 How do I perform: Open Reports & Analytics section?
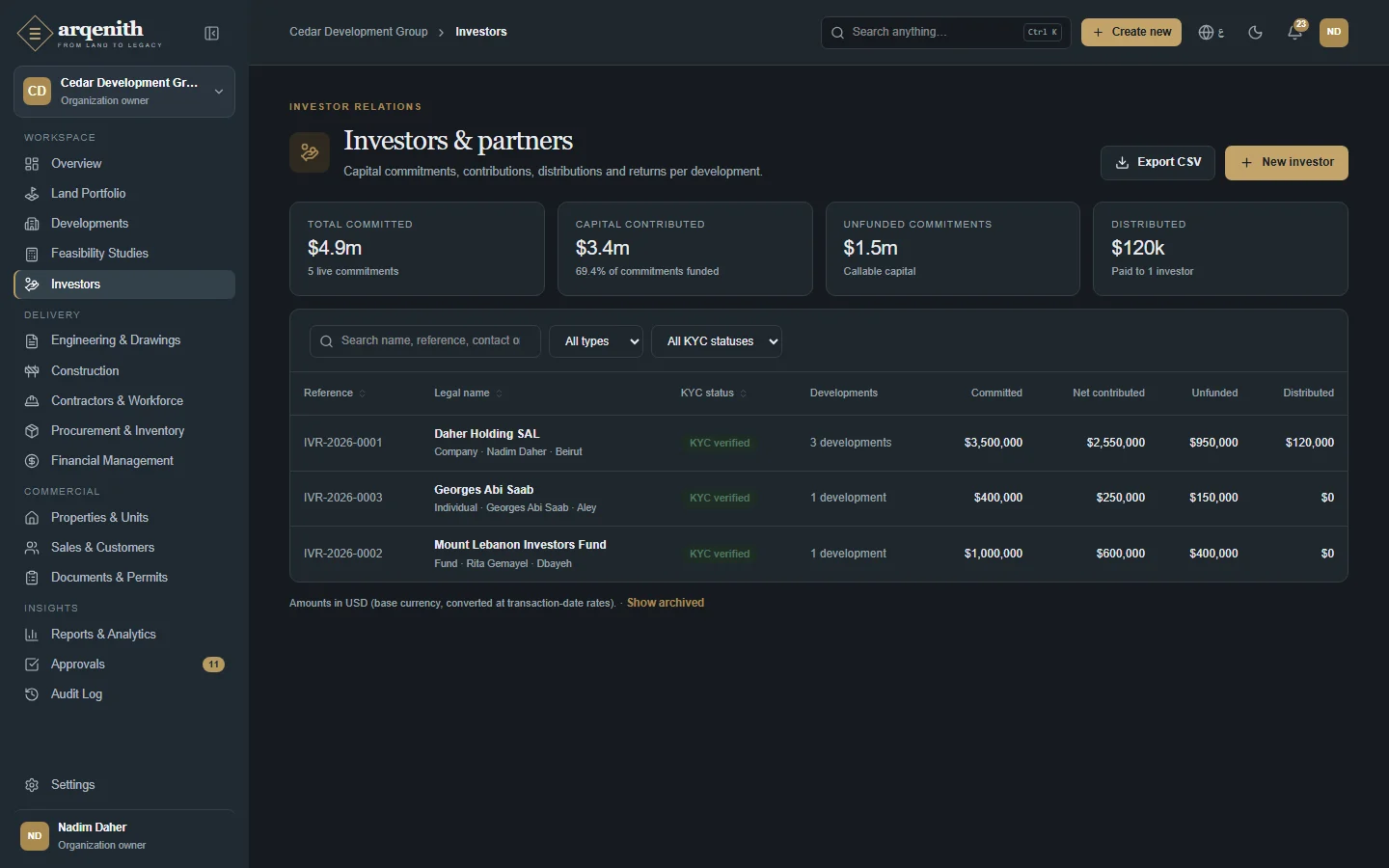(124, 635)
